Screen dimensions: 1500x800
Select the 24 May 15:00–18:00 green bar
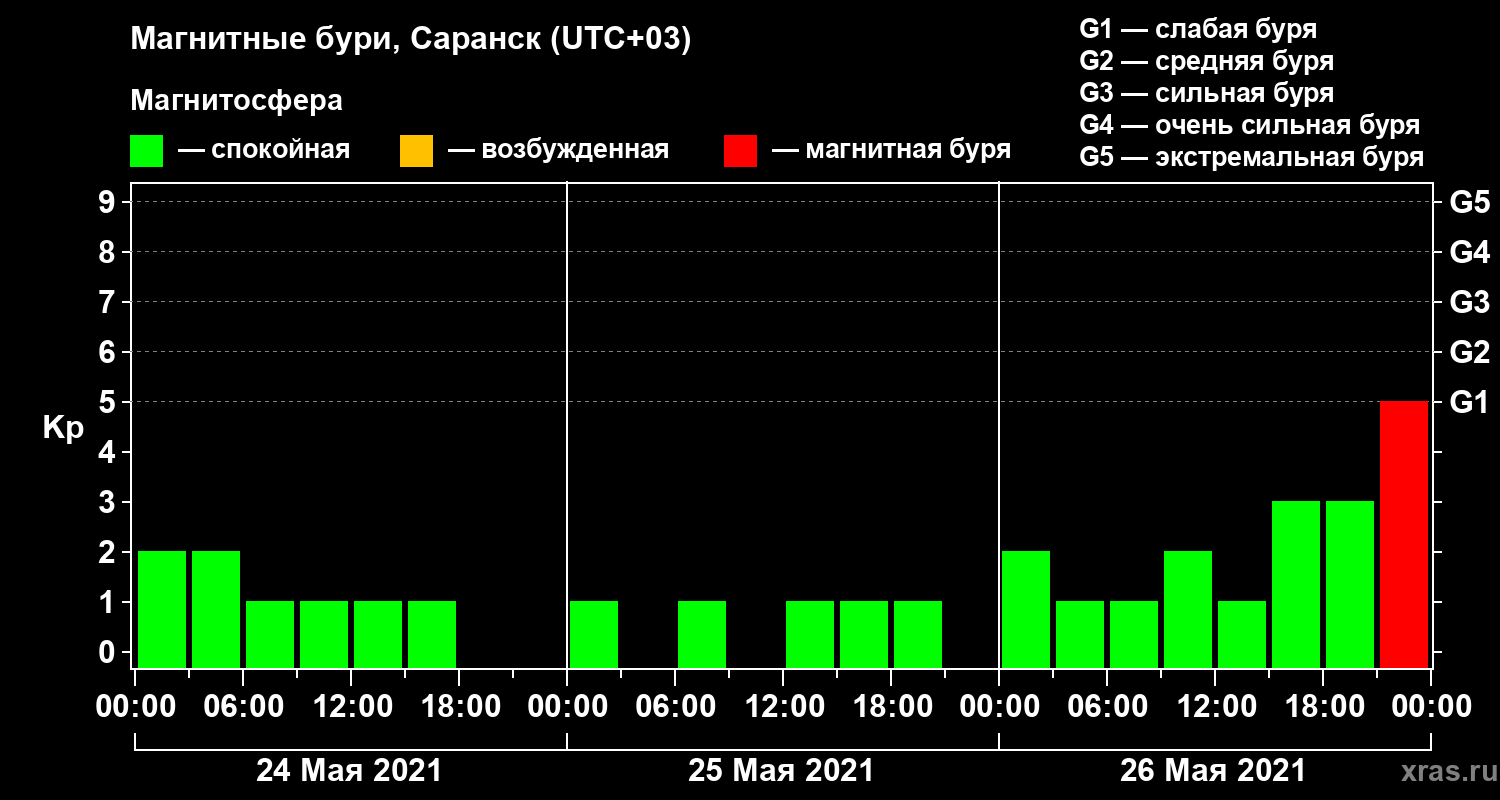tap(432, 635)
